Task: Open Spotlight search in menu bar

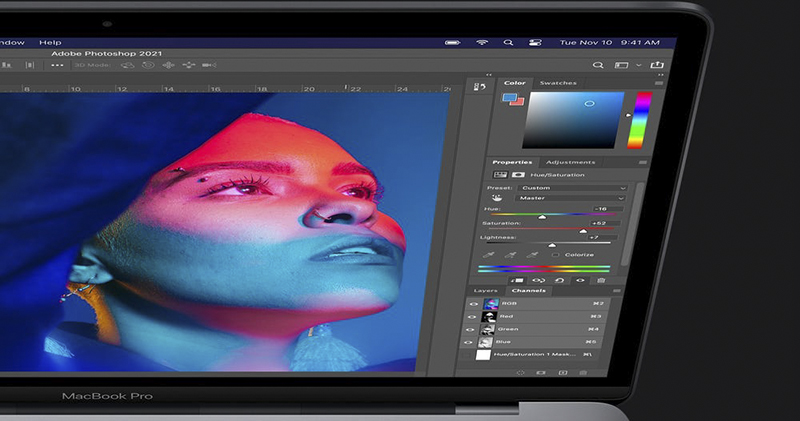Action: [x=508, y=42]
